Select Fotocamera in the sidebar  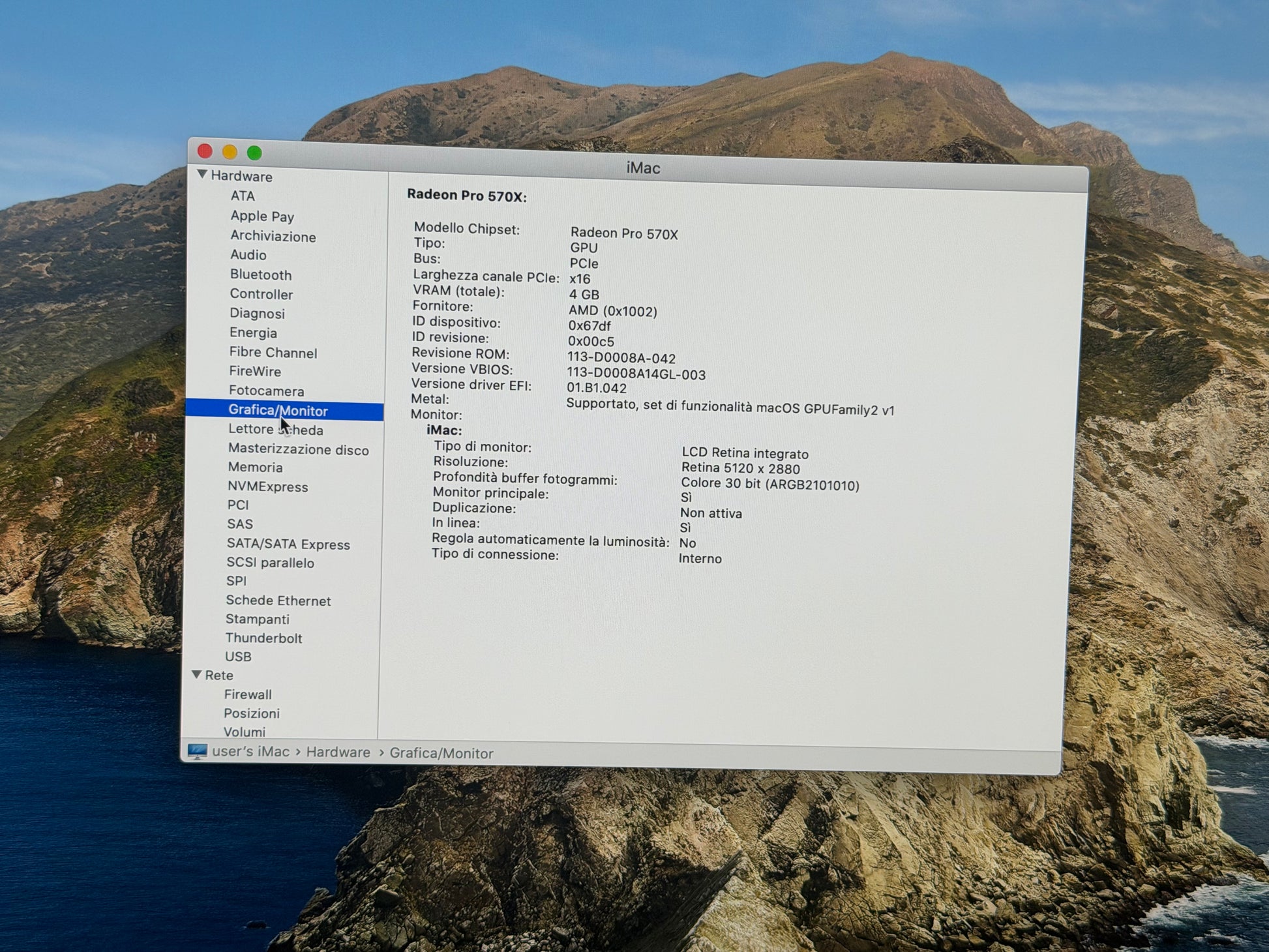click(x=266, y=391)
